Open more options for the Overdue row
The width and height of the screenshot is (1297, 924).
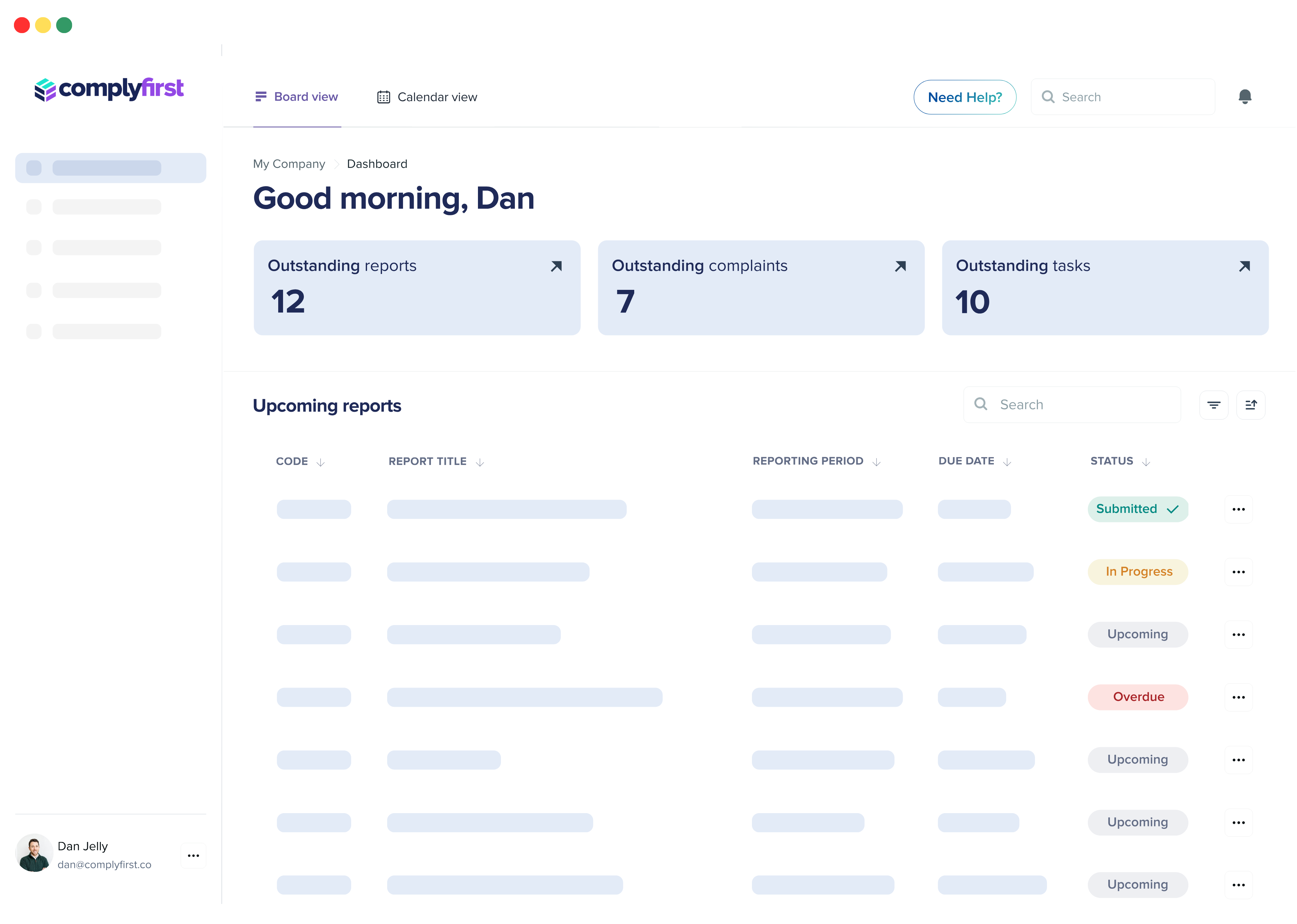(1238, 697)
